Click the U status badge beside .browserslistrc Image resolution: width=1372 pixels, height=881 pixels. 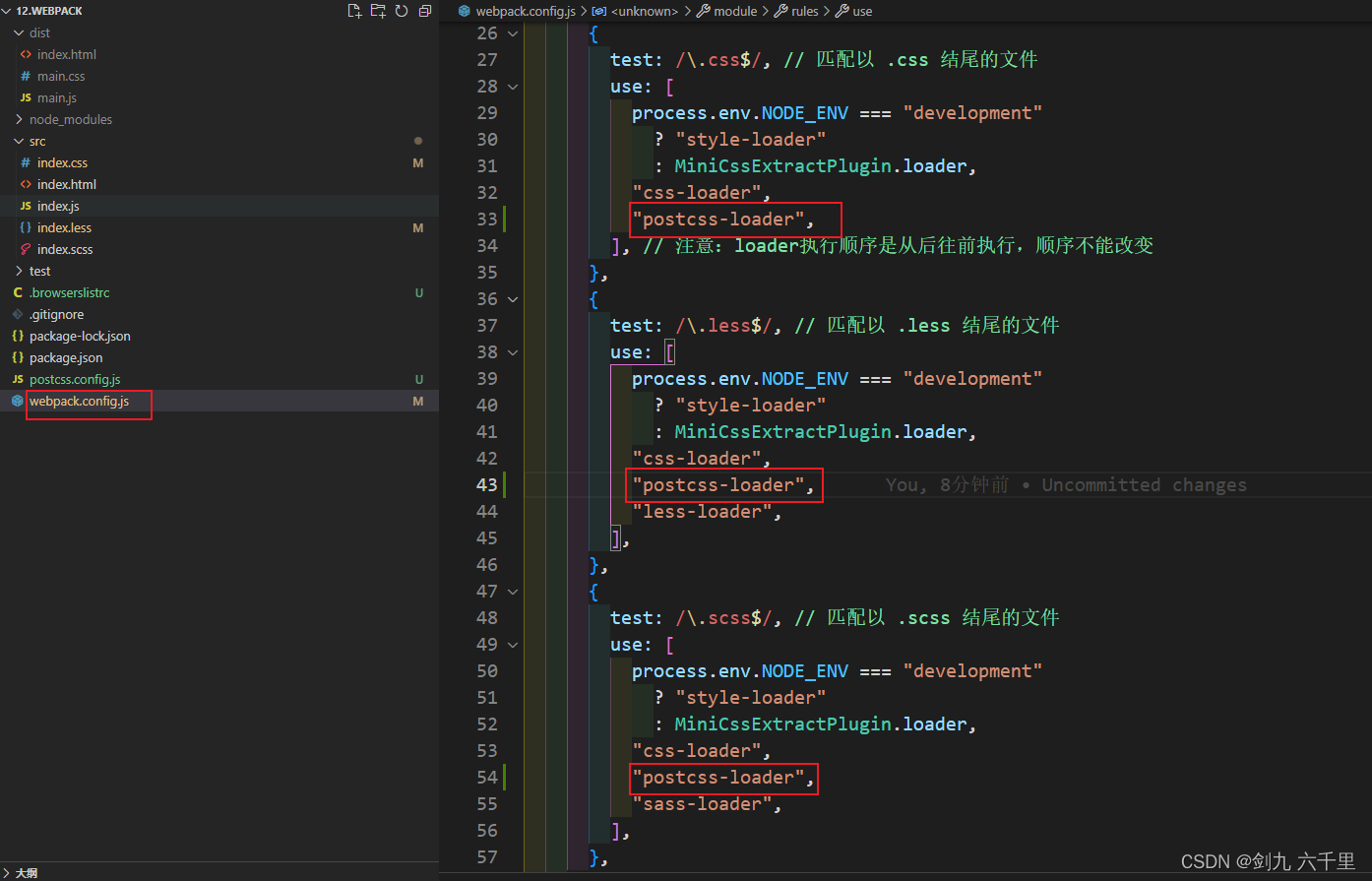click(x=419, y=292)
